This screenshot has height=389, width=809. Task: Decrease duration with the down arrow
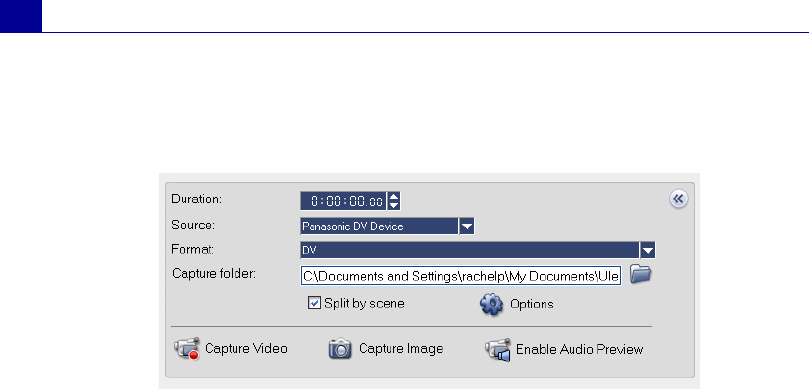coord(394,205)
